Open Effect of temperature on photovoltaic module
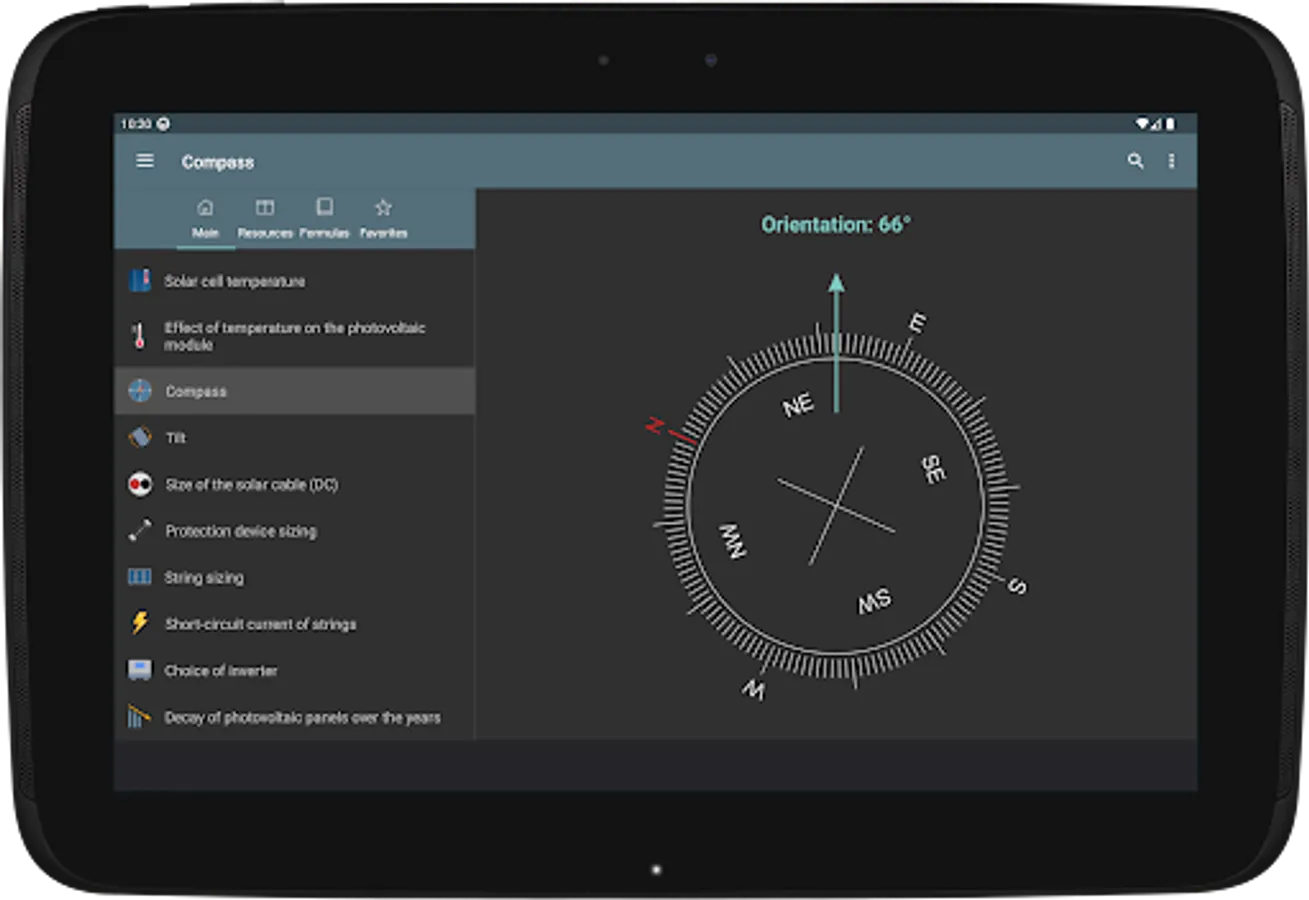1309x900 pixels. pyautogui.click(x=295, y=336)
